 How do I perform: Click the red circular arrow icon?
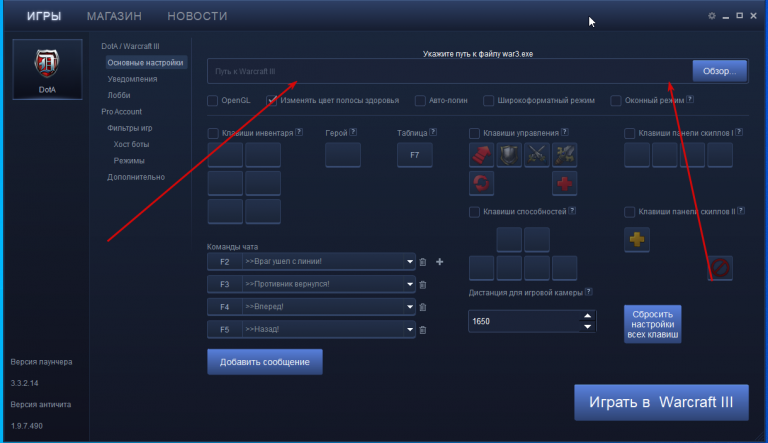pos(481,183)
